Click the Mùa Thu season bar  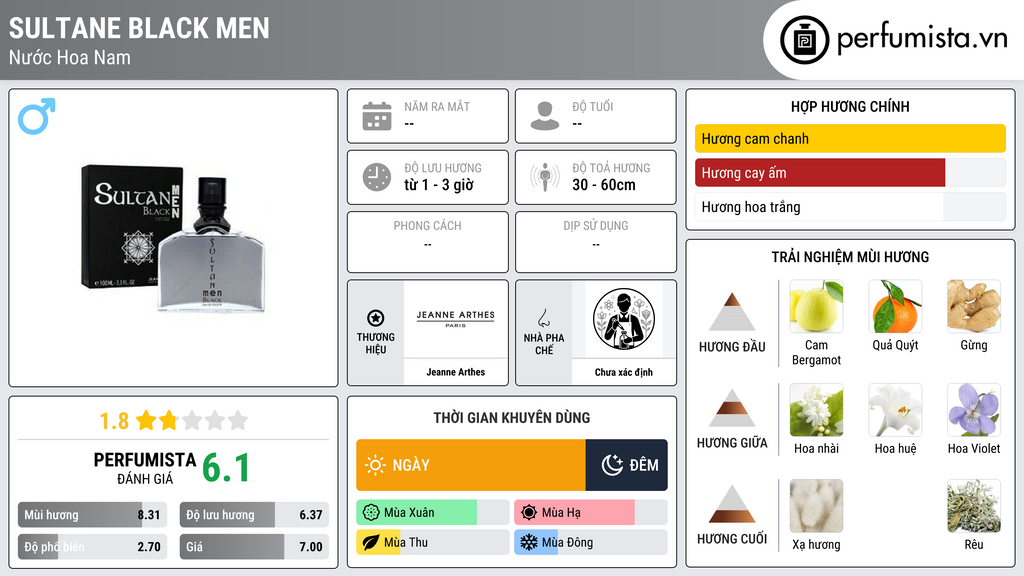[433, 543]
